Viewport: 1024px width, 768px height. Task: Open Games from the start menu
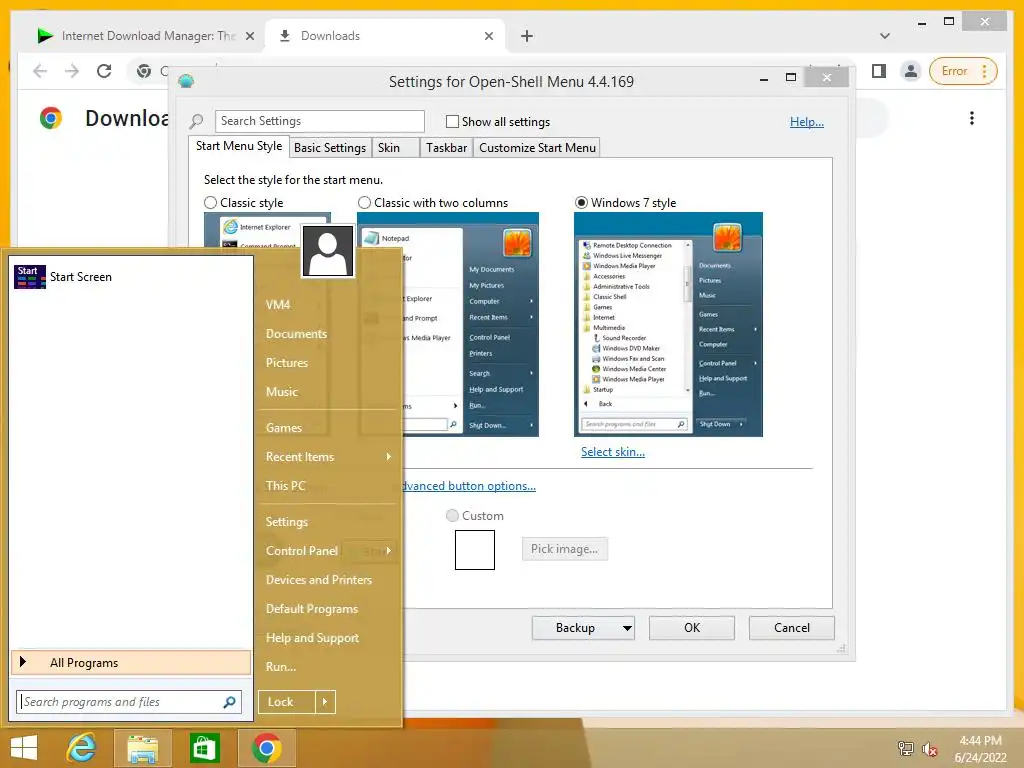click(x=283, y=428)
